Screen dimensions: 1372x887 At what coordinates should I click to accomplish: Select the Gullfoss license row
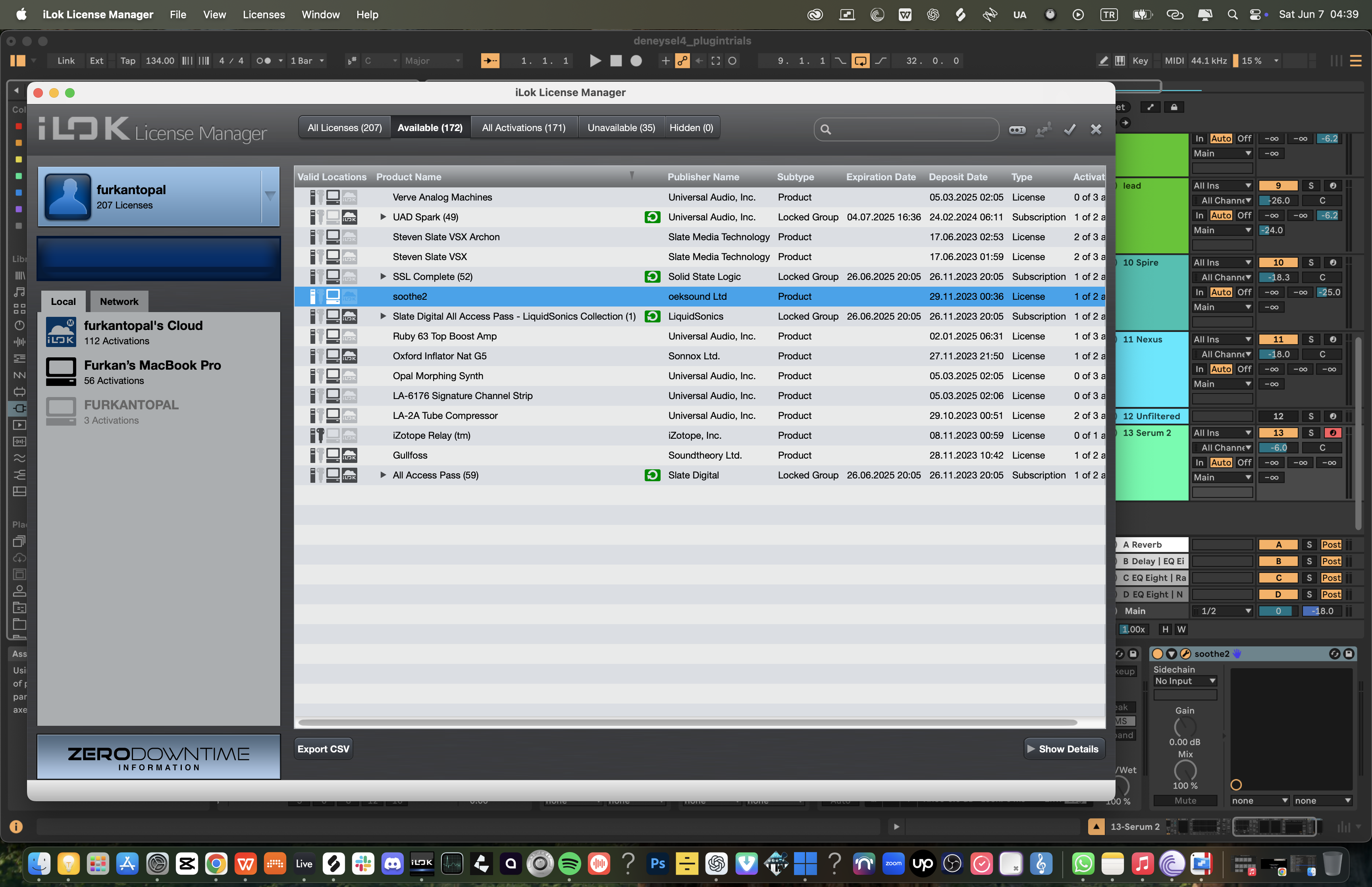(x=699, y=455)
